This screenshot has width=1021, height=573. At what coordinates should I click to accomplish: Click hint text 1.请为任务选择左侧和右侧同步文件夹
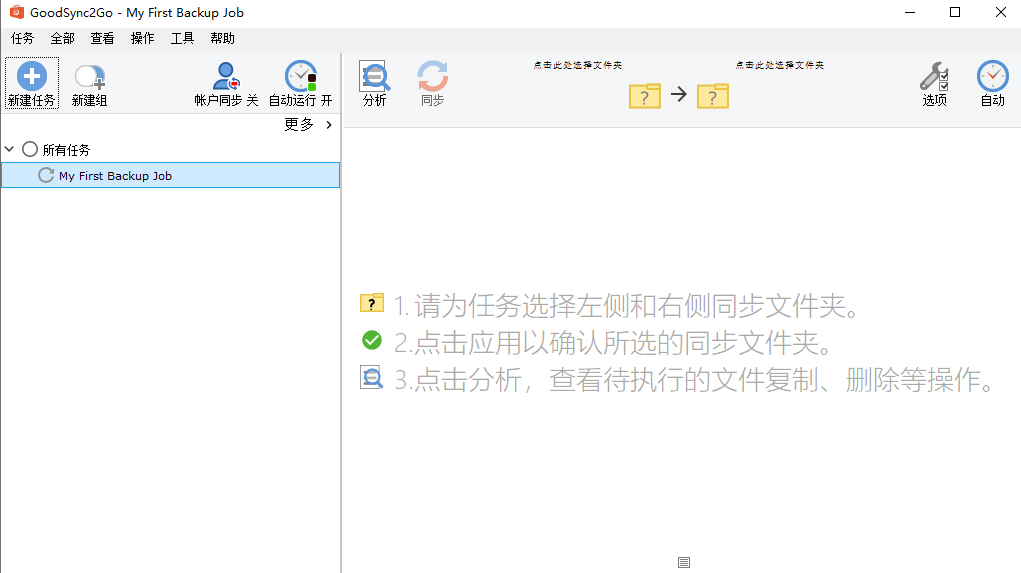point(626,305)
